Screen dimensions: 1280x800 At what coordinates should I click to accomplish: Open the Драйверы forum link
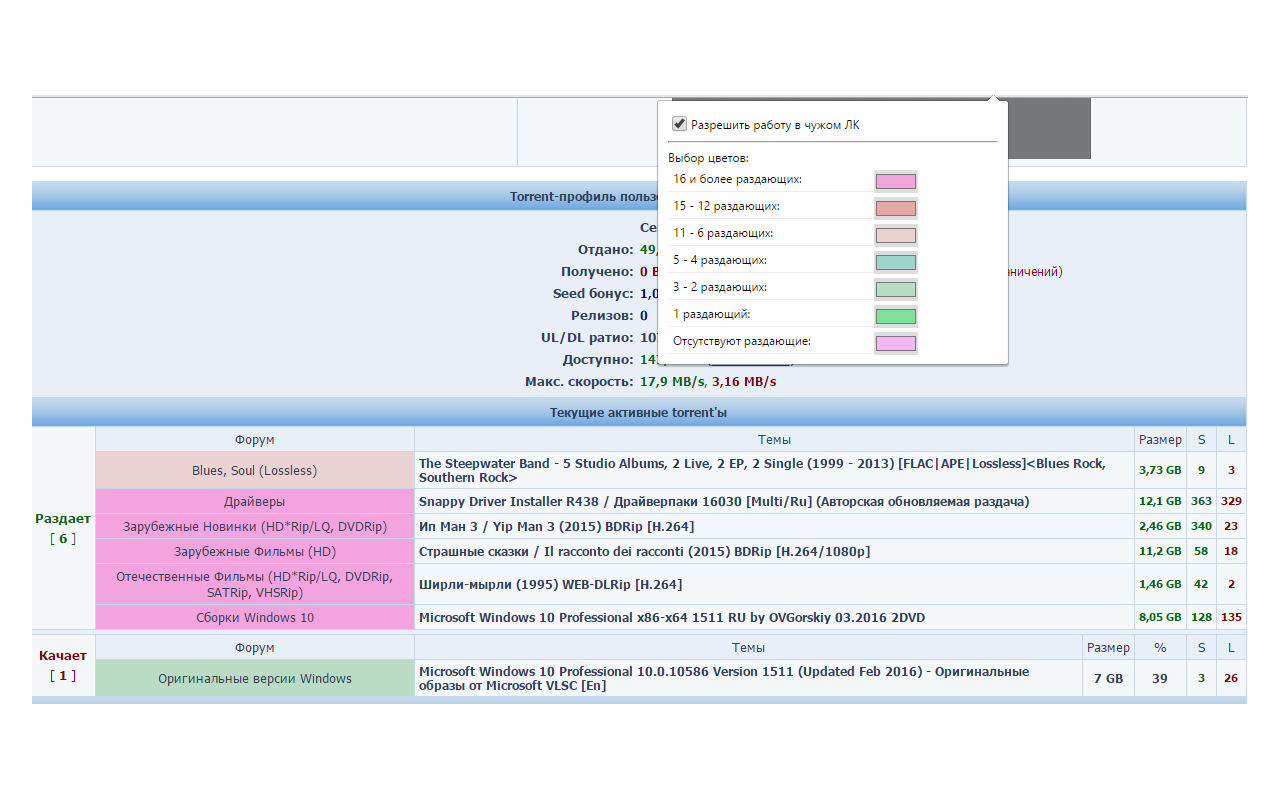(x=254, y=501)
